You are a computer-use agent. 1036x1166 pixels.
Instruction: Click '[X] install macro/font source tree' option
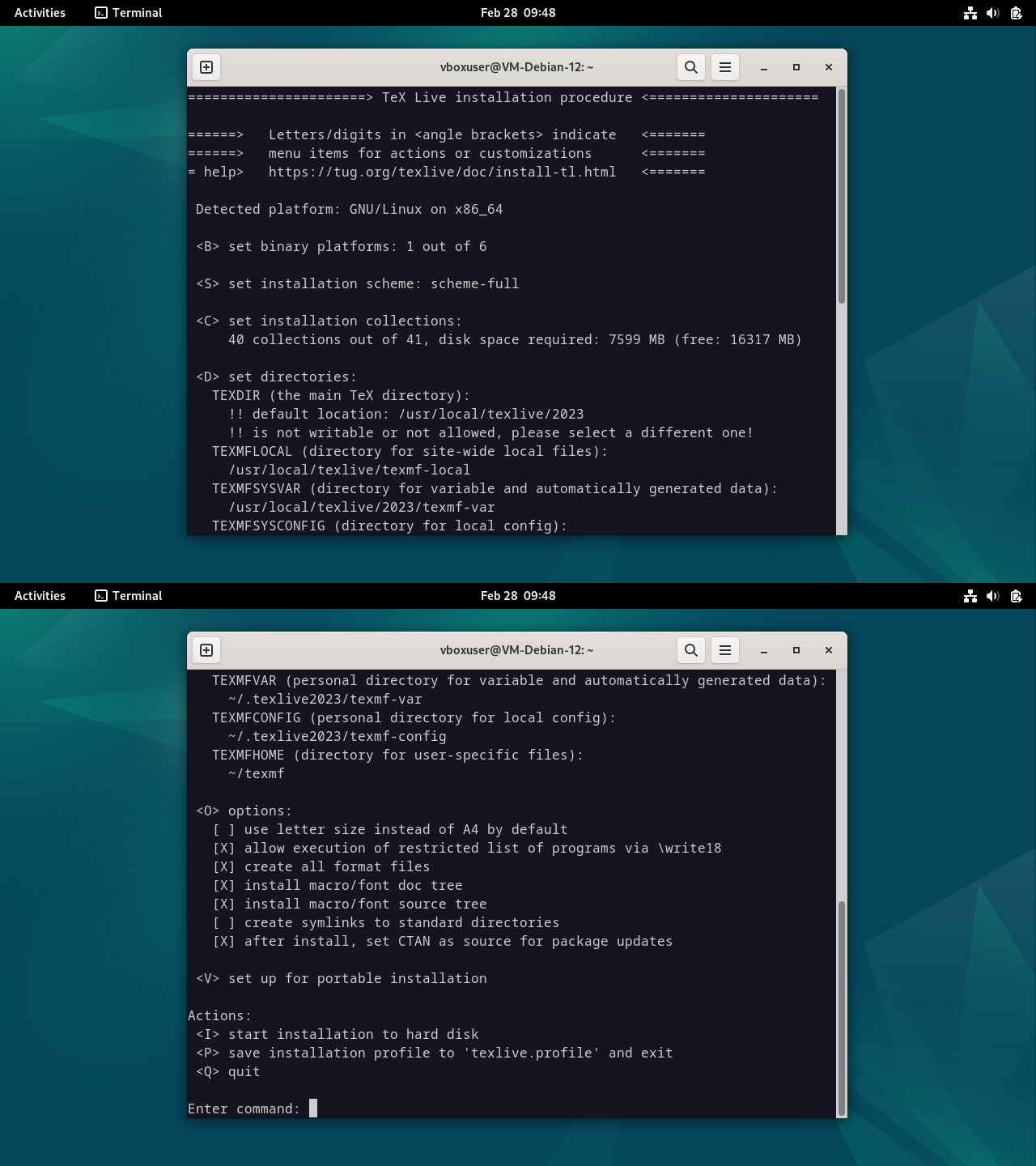tap(350, 904)
